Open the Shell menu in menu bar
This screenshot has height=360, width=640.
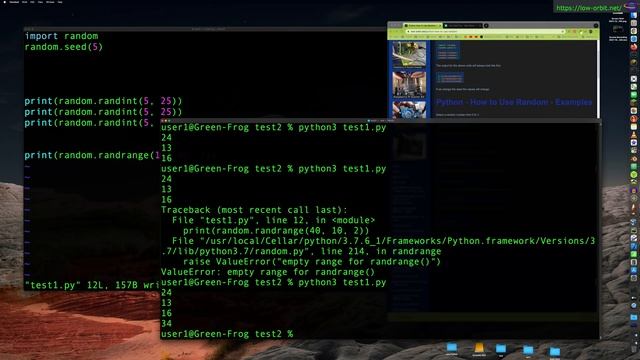[24, 2]
